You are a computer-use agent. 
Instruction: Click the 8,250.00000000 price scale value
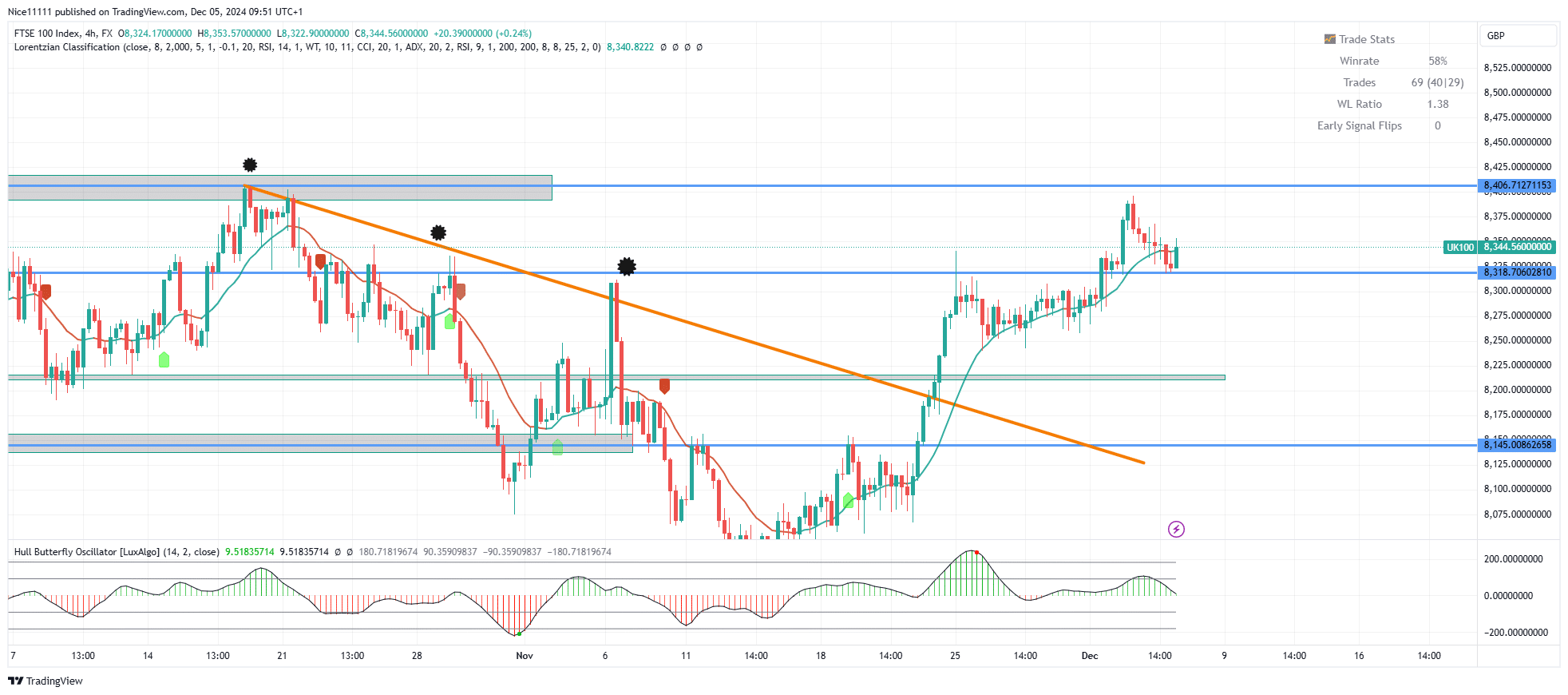pos(1518,340)
